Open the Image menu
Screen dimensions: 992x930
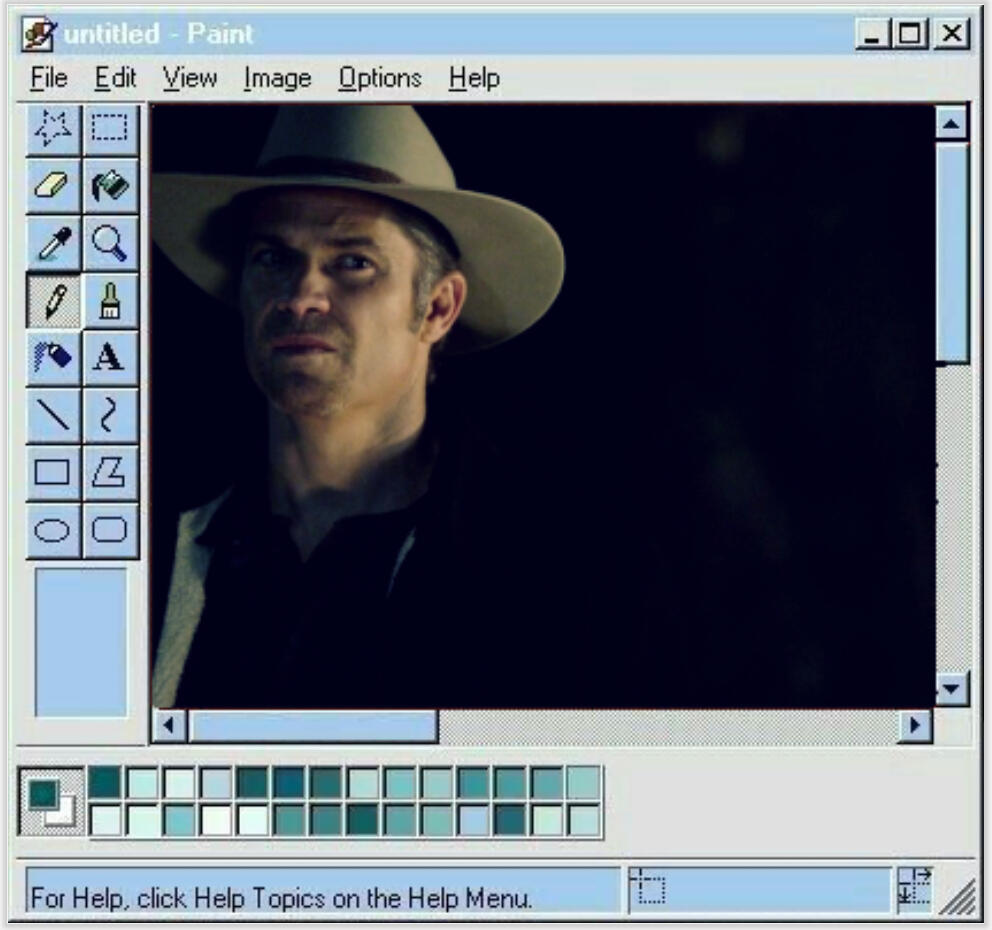pyautogui.click(x=277, y=78)
